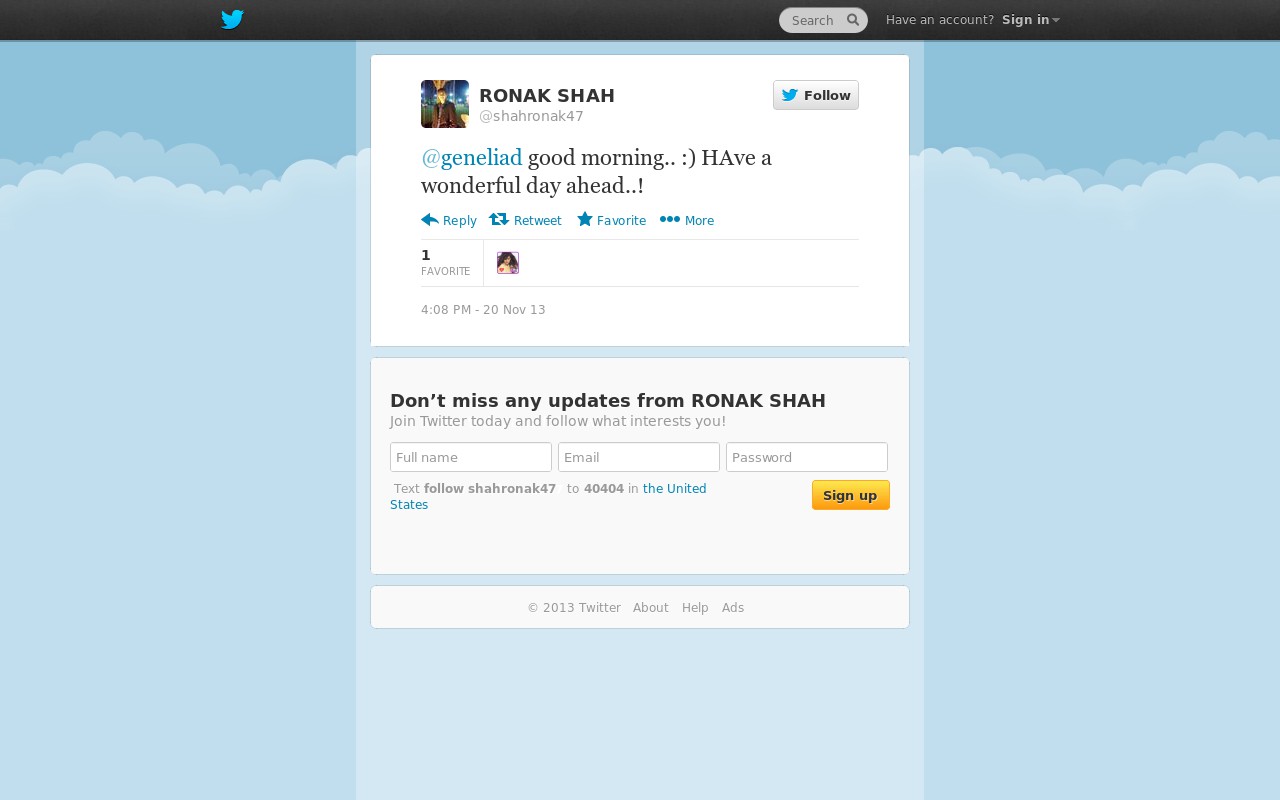View the 1 Favorite count
The image size is (1280, 800).
tap(446, 263)
